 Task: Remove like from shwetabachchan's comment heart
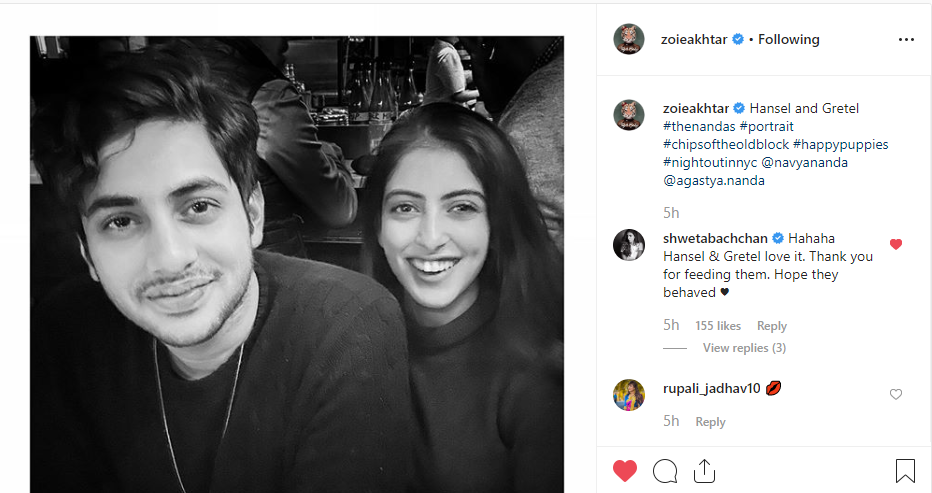click(x=896, y=244)
